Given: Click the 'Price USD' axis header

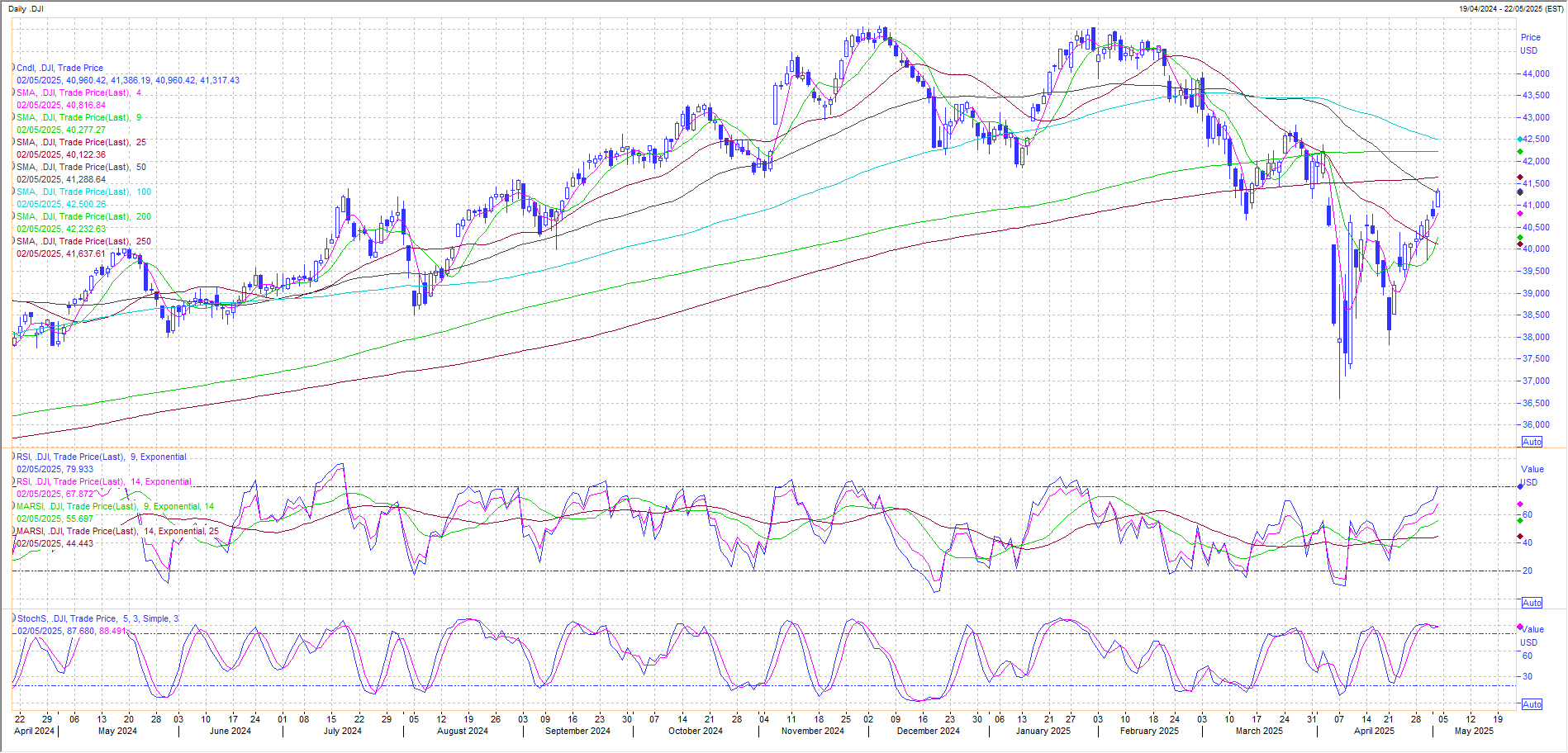Looking at the screenshot, I should click(1530, 44).
